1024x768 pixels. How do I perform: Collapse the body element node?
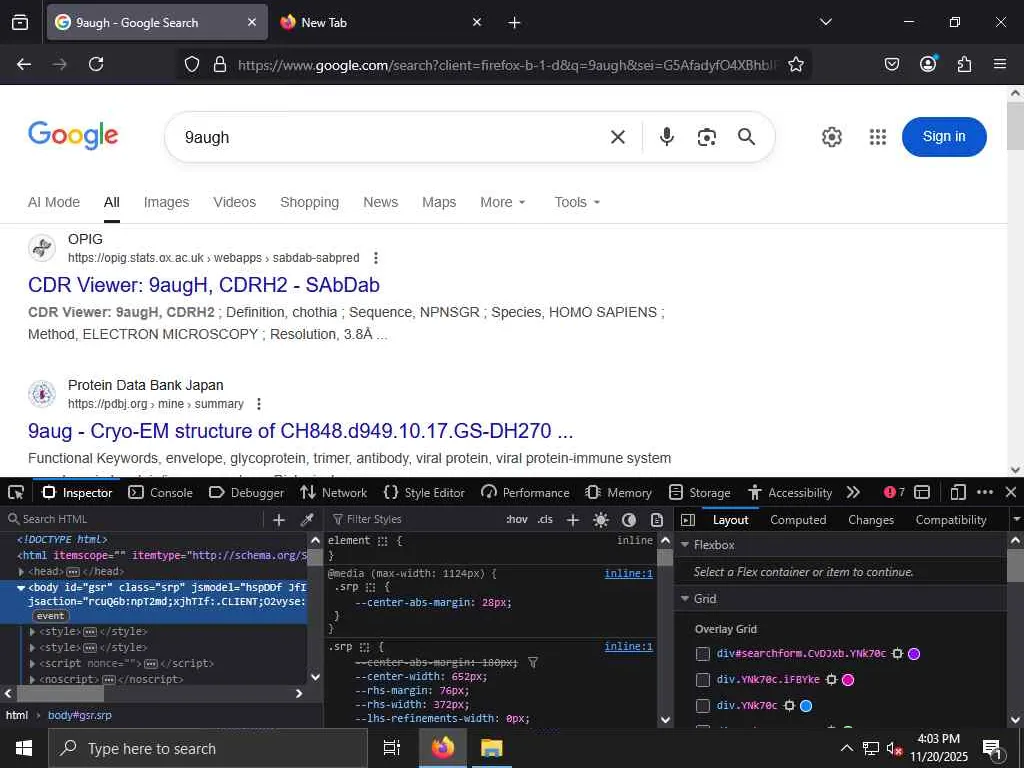22,588
